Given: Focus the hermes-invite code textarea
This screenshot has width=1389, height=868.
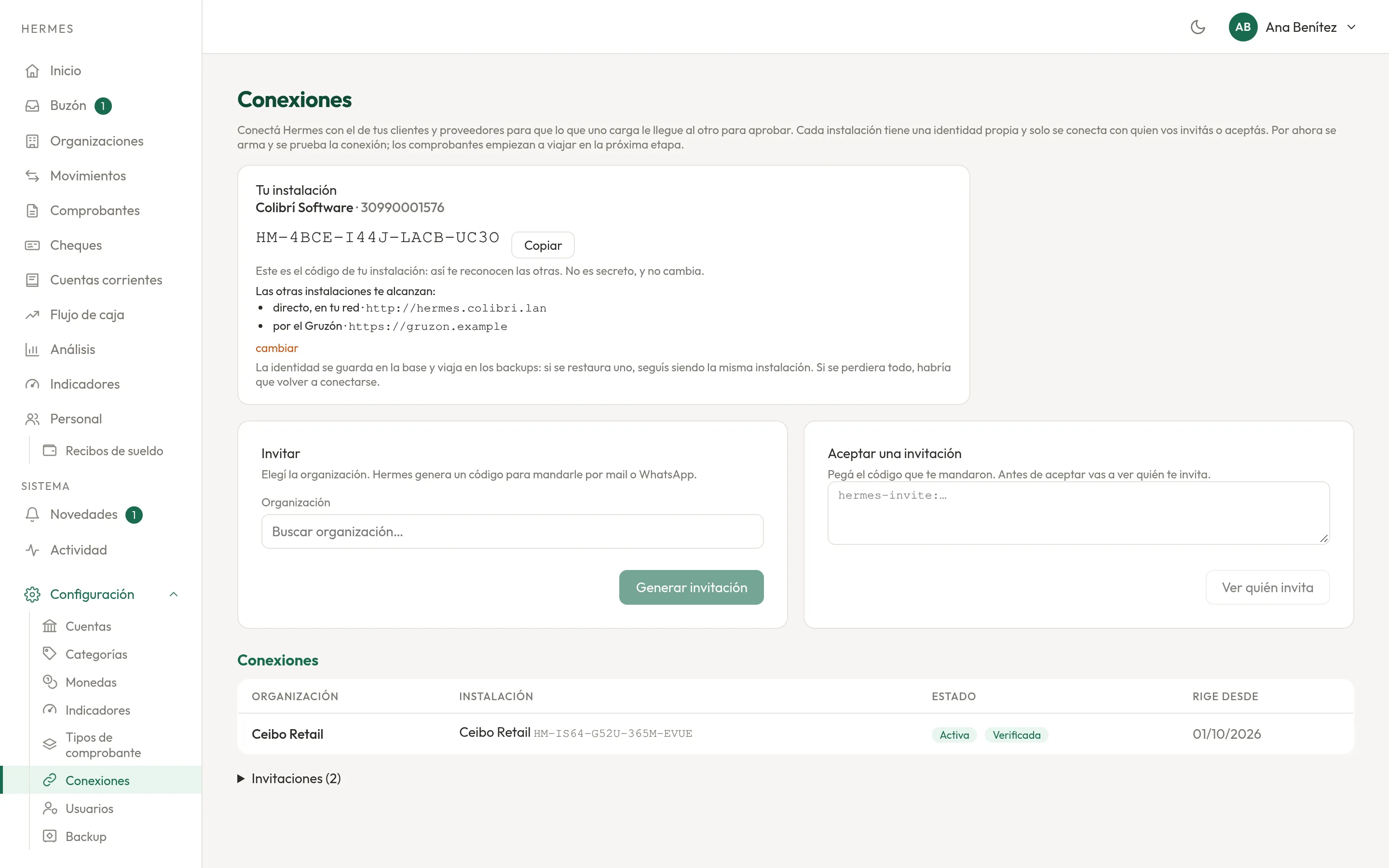Looking at the screenshot, I should click(1078, 513).
